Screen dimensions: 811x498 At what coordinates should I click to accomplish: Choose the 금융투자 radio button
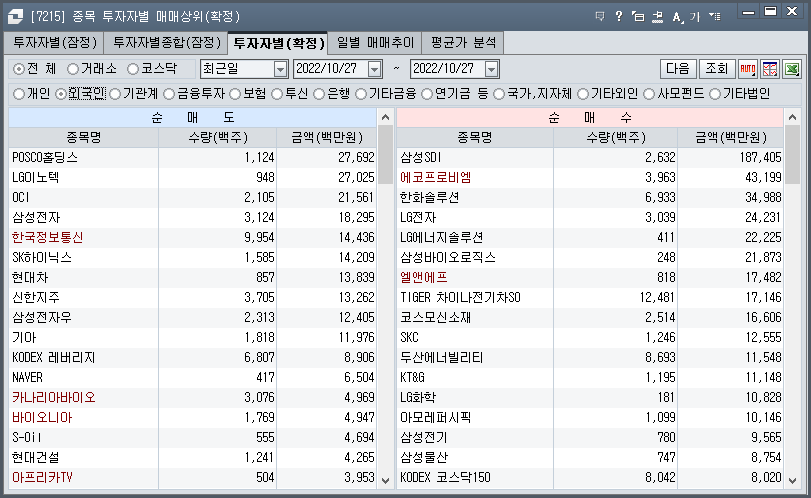pyautogui.click(x=169, y=94)
